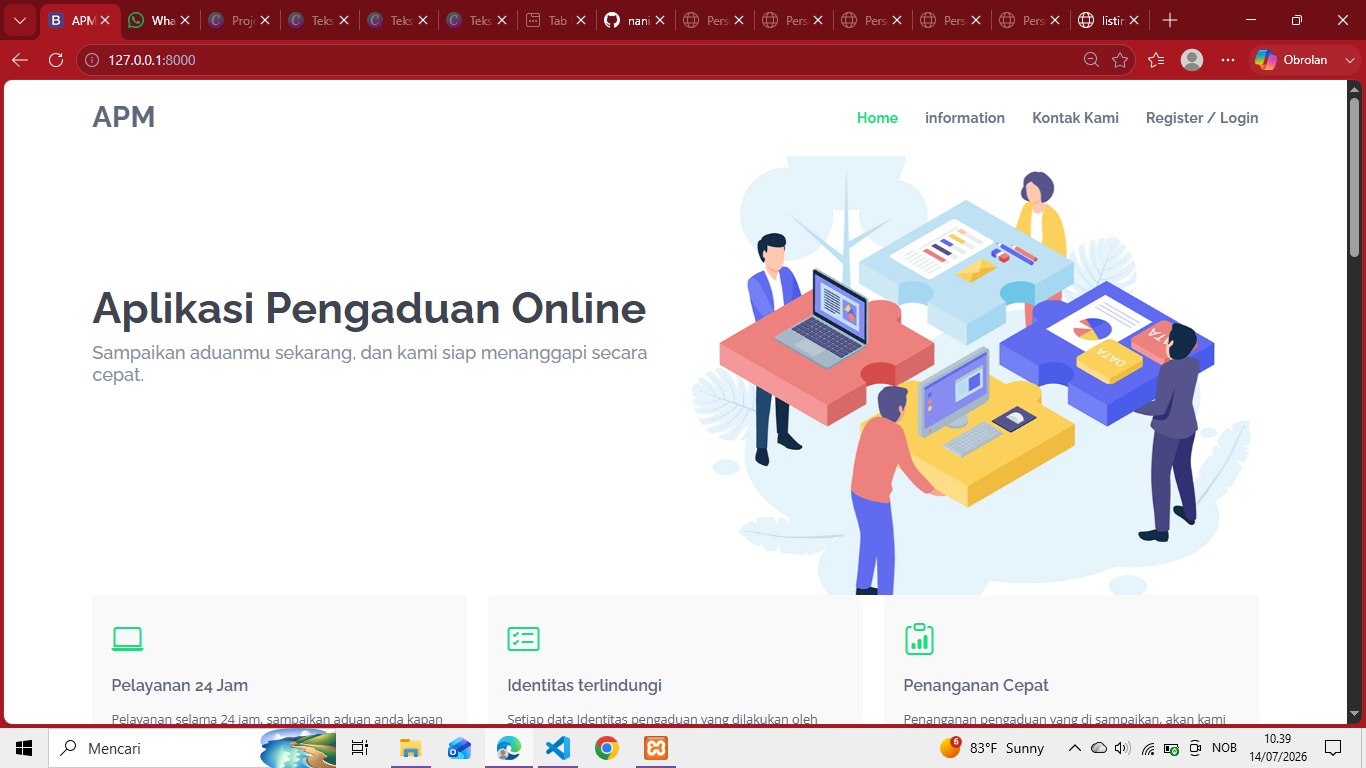The height and width of the screenshot is (768, 1366).
Task: Close the listin tab
Action: [x=1134, y=20]
